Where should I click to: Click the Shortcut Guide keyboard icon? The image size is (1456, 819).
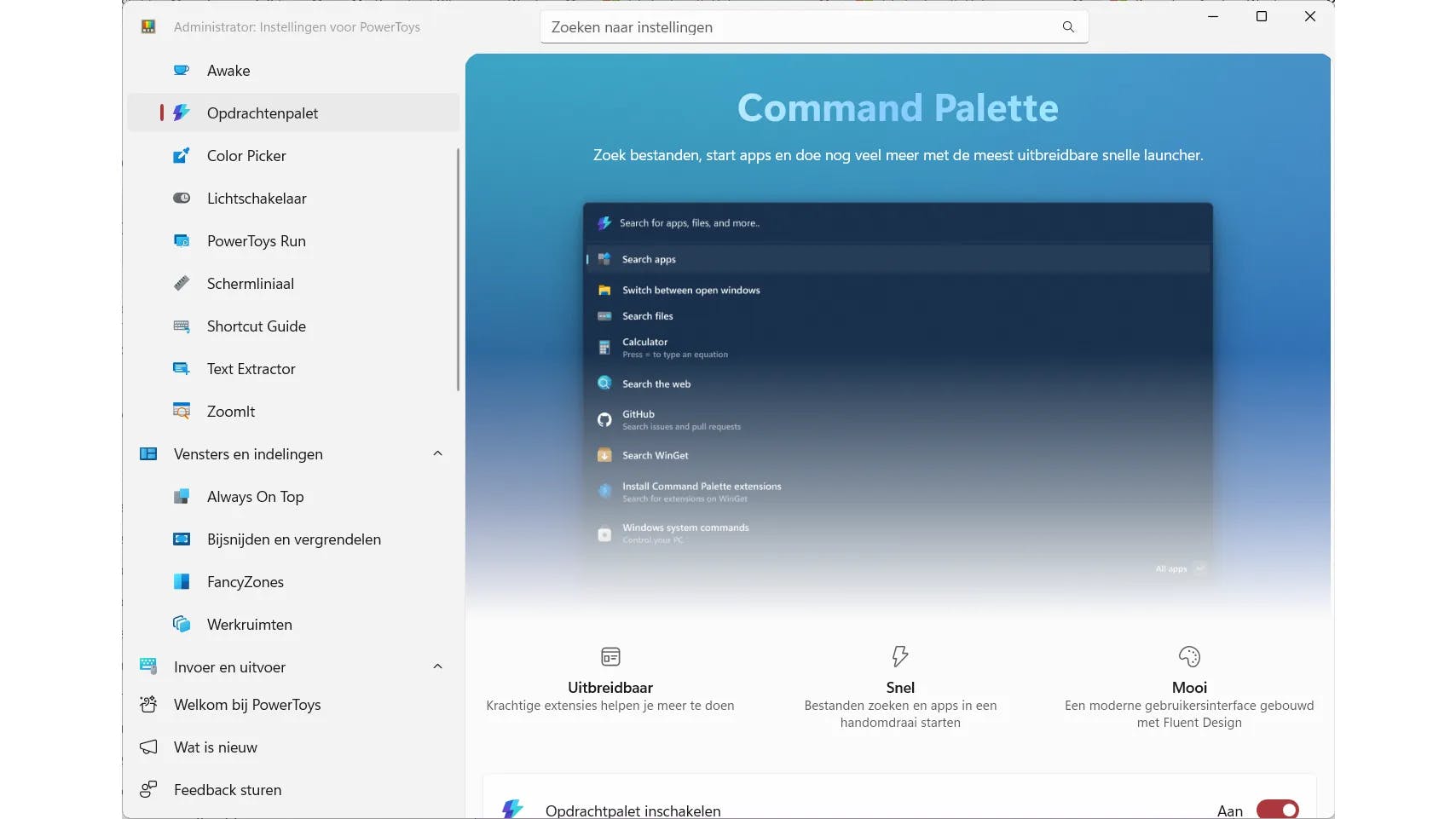point(182,326)
